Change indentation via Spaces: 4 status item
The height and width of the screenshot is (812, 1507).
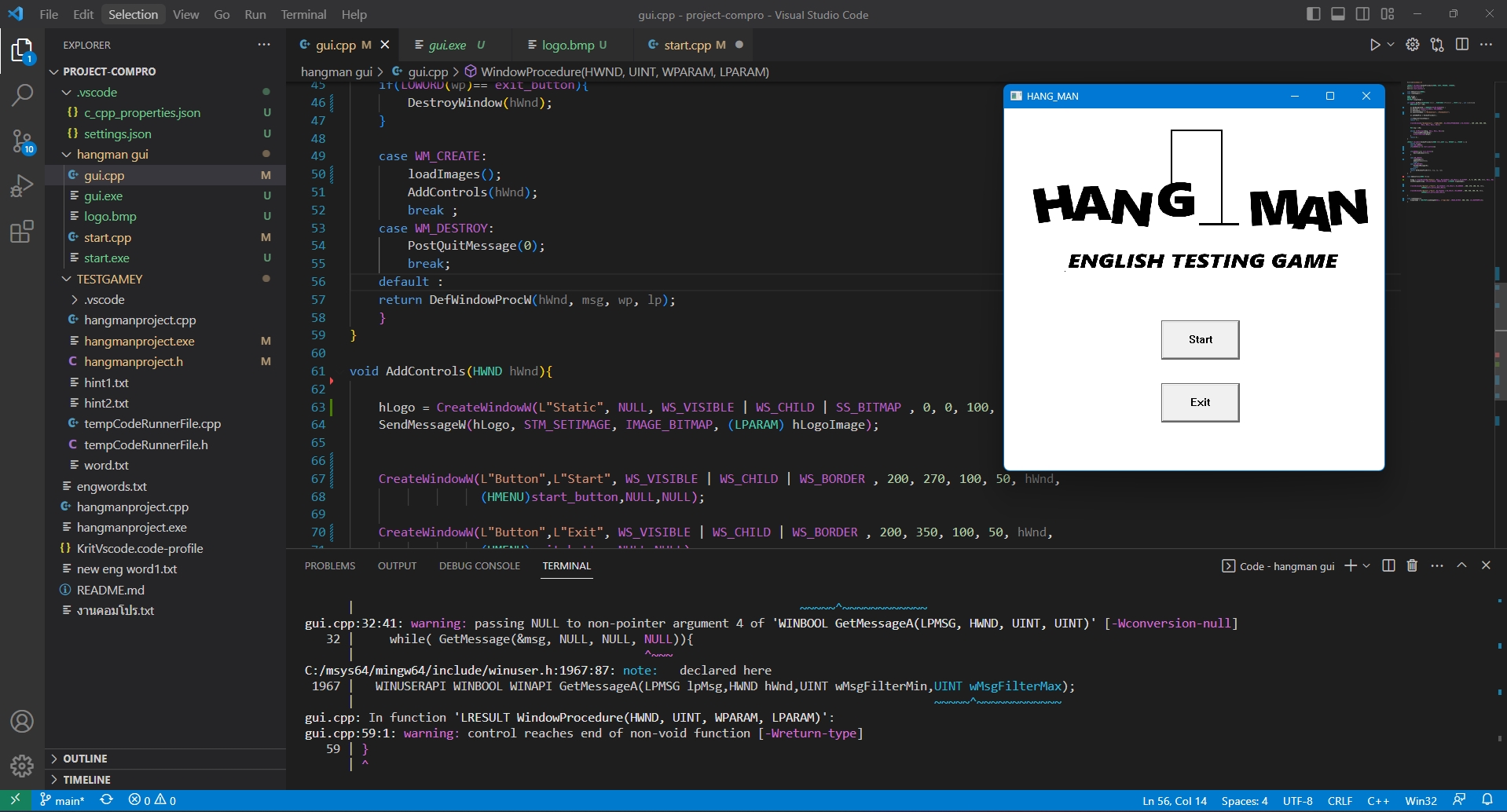click(1245, 800)
